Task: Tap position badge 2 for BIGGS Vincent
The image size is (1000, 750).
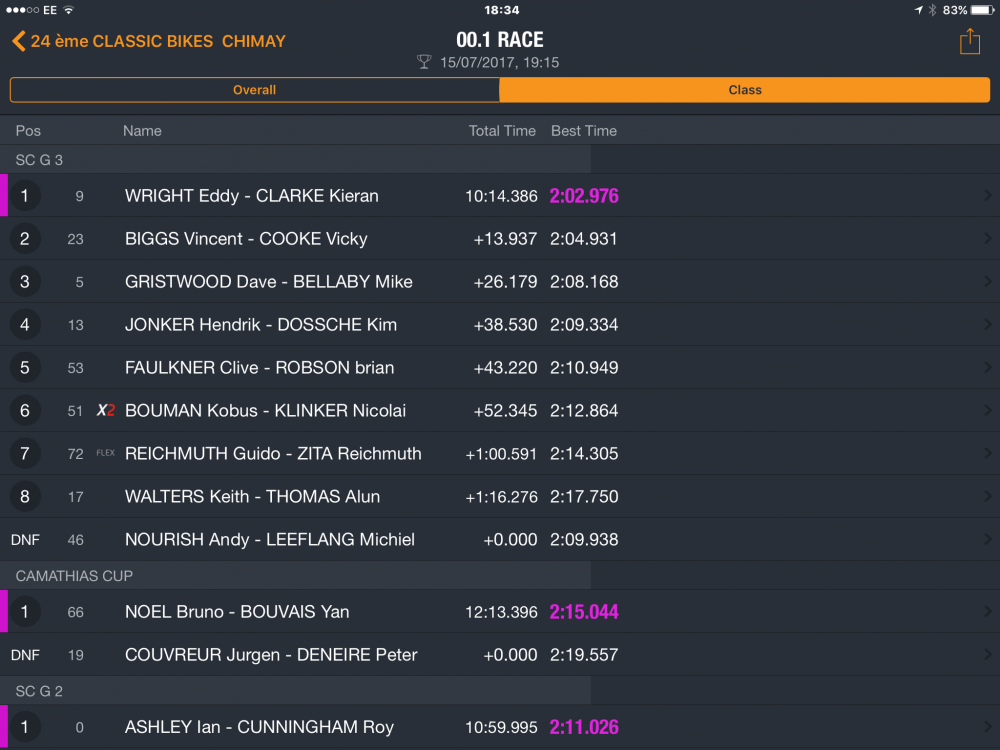Action: [x=25, y=239]
